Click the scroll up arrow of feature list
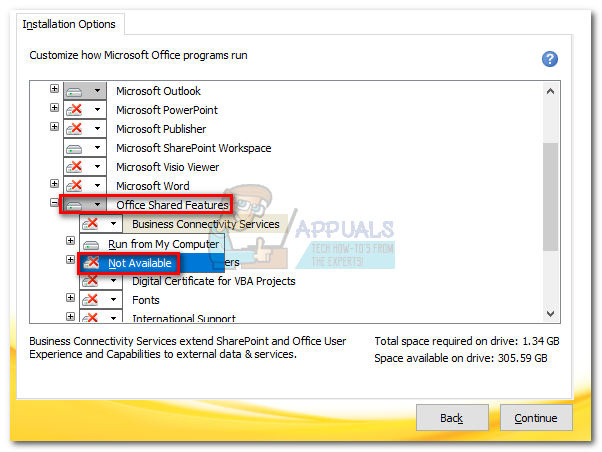Viewport: 602px width, 452px height. (x=550, y=91)
